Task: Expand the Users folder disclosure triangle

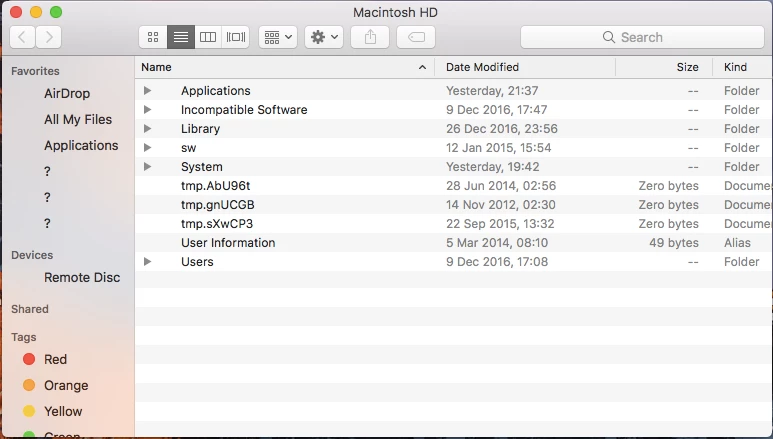Action: coord(147,262)
